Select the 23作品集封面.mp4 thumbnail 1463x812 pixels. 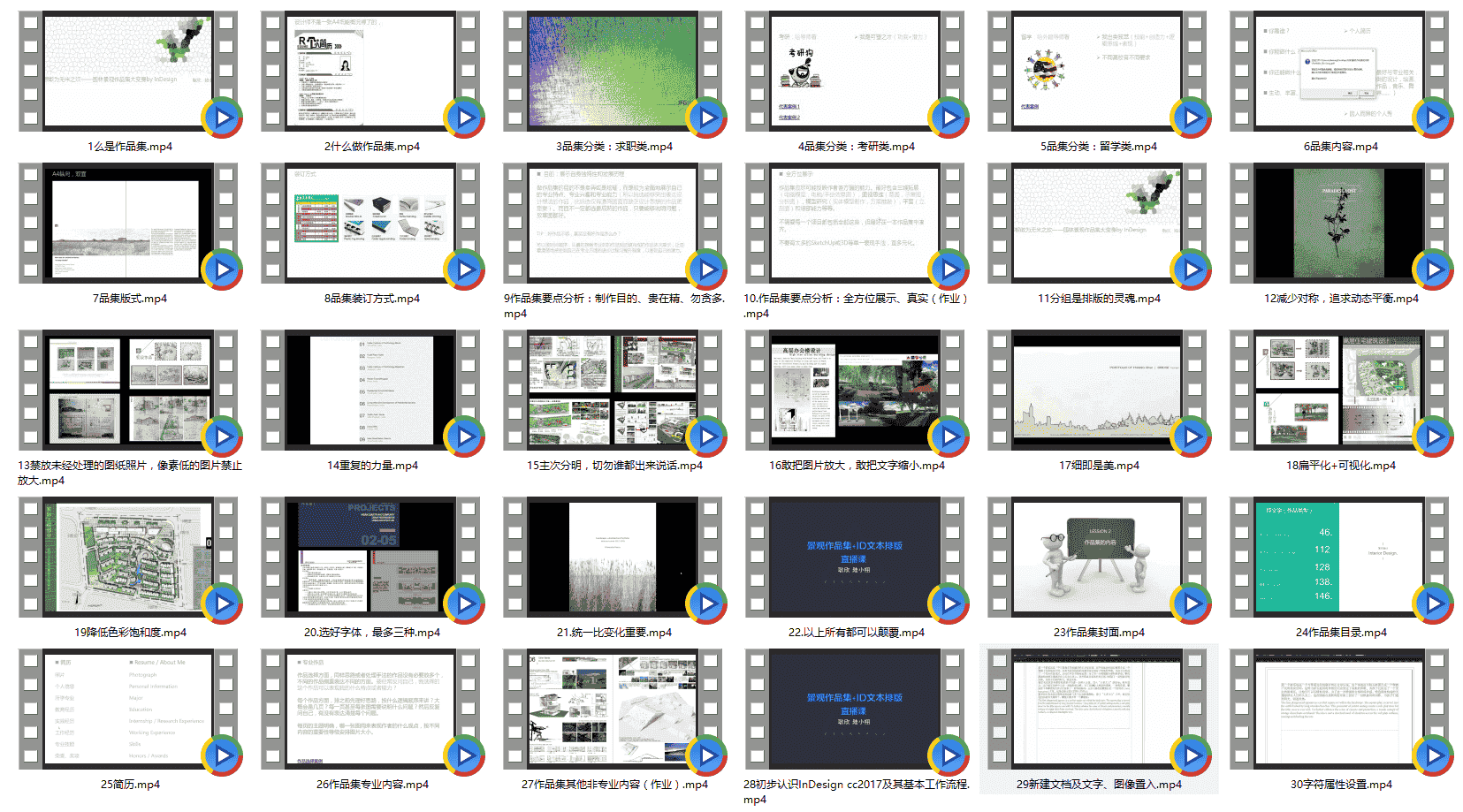(x=1098, y=558)
